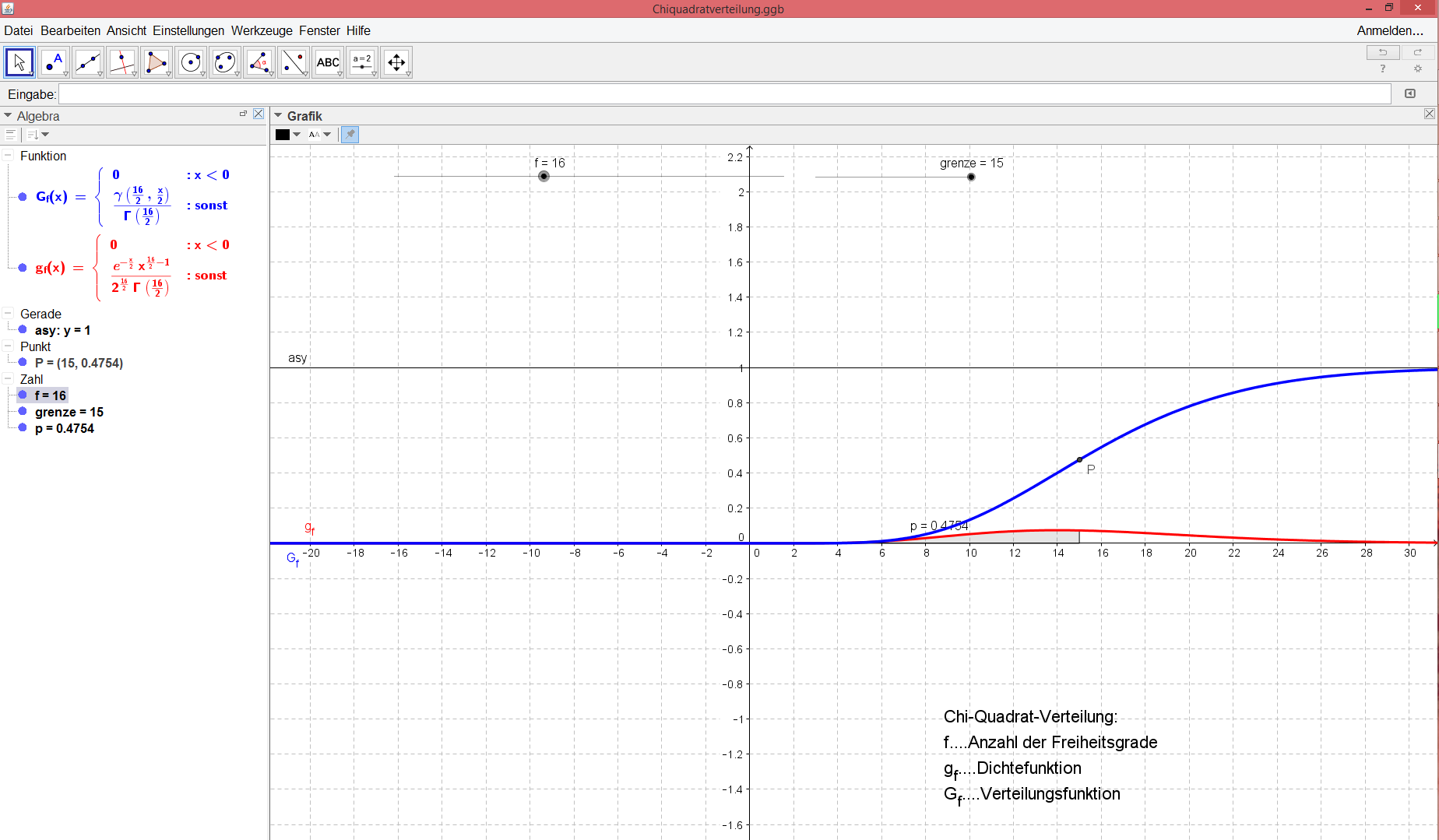Collapse the Grafik panel title triangle
1439x840 pixels.
278,115
